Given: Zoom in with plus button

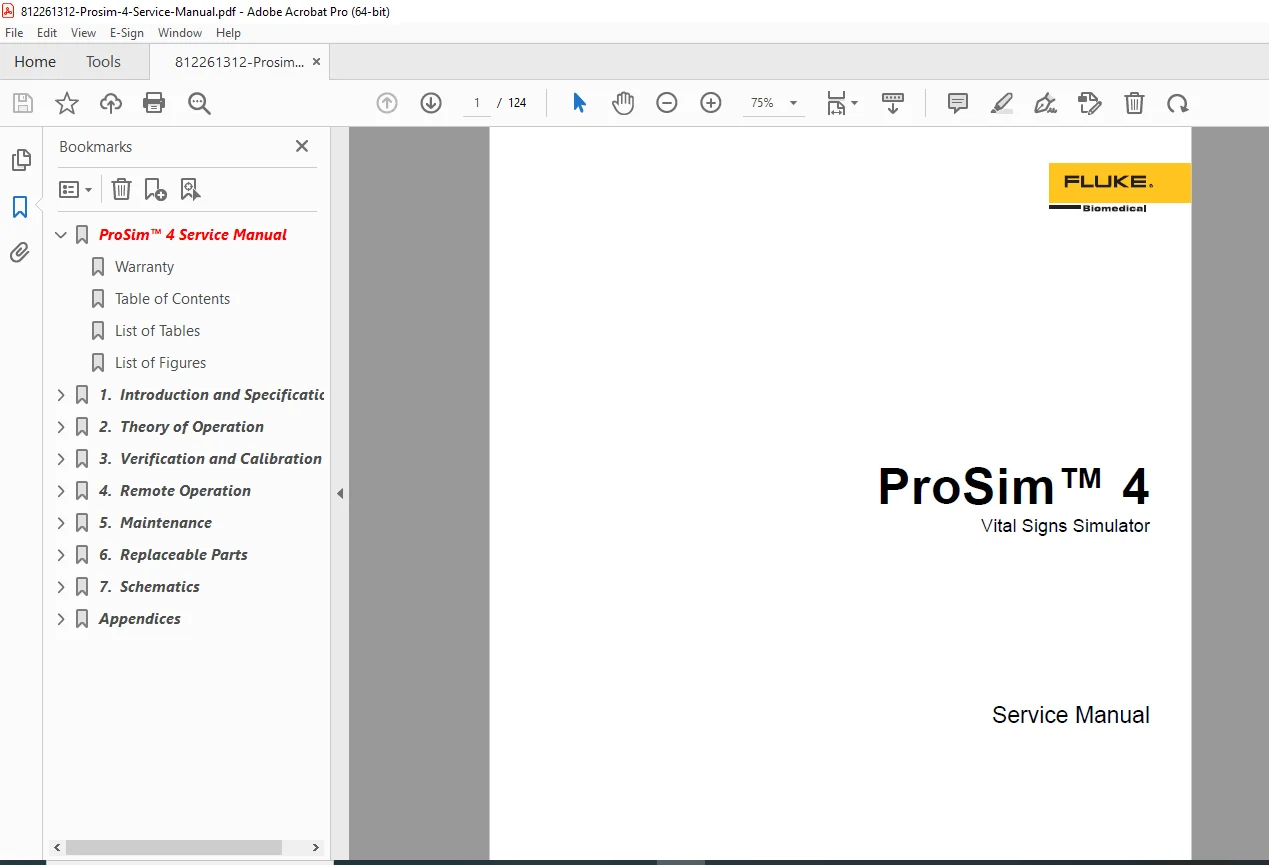Looking at the screenshot, I should point(711,103).
